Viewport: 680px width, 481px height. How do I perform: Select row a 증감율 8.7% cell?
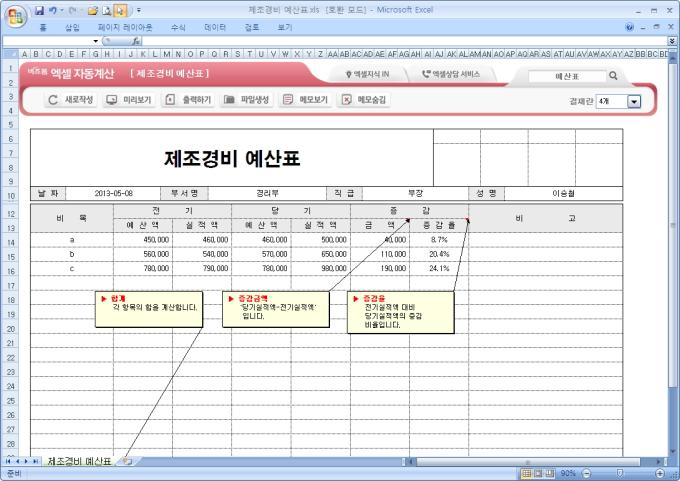[x=439, y=240]
